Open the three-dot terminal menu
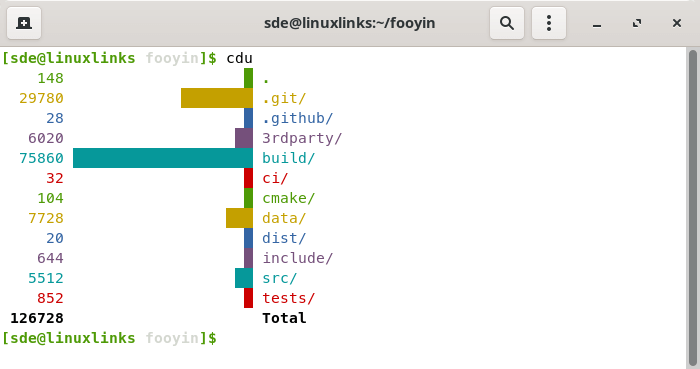The height and width of the screenshot is (369, 700). (549, 23)
